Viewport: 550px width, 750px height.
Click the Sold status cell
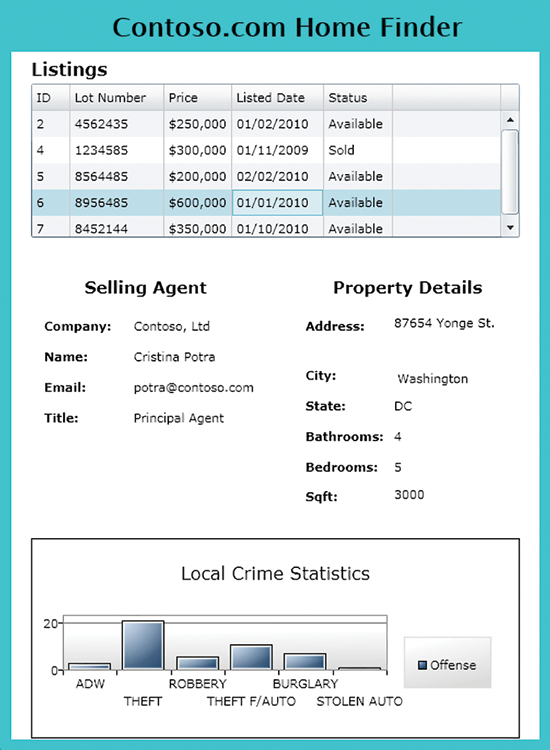coord(358,150)
